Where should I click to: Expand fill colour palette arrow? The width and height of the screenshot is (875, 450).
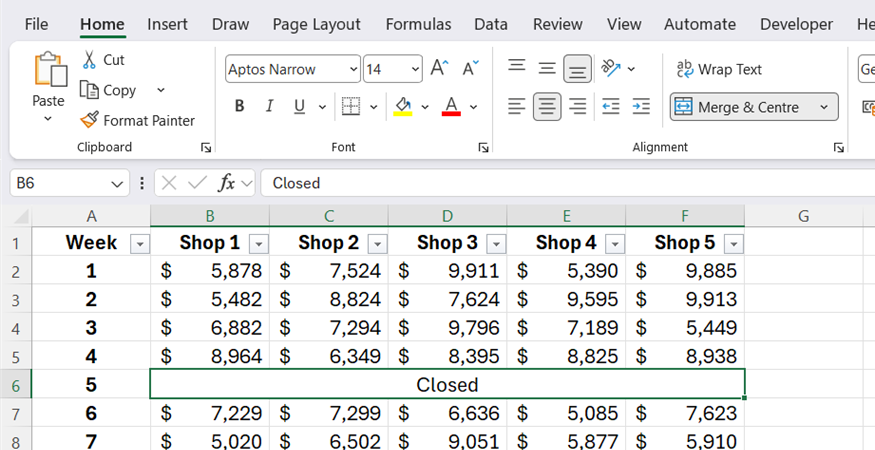point(425,107)
